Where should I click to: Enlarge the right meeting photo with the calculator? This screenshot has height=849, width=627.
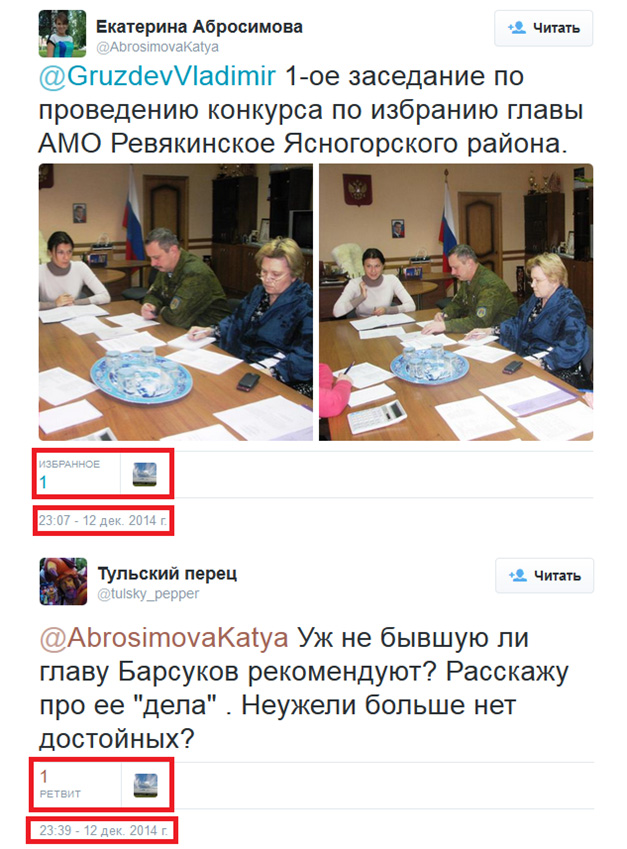coord(456,302)
